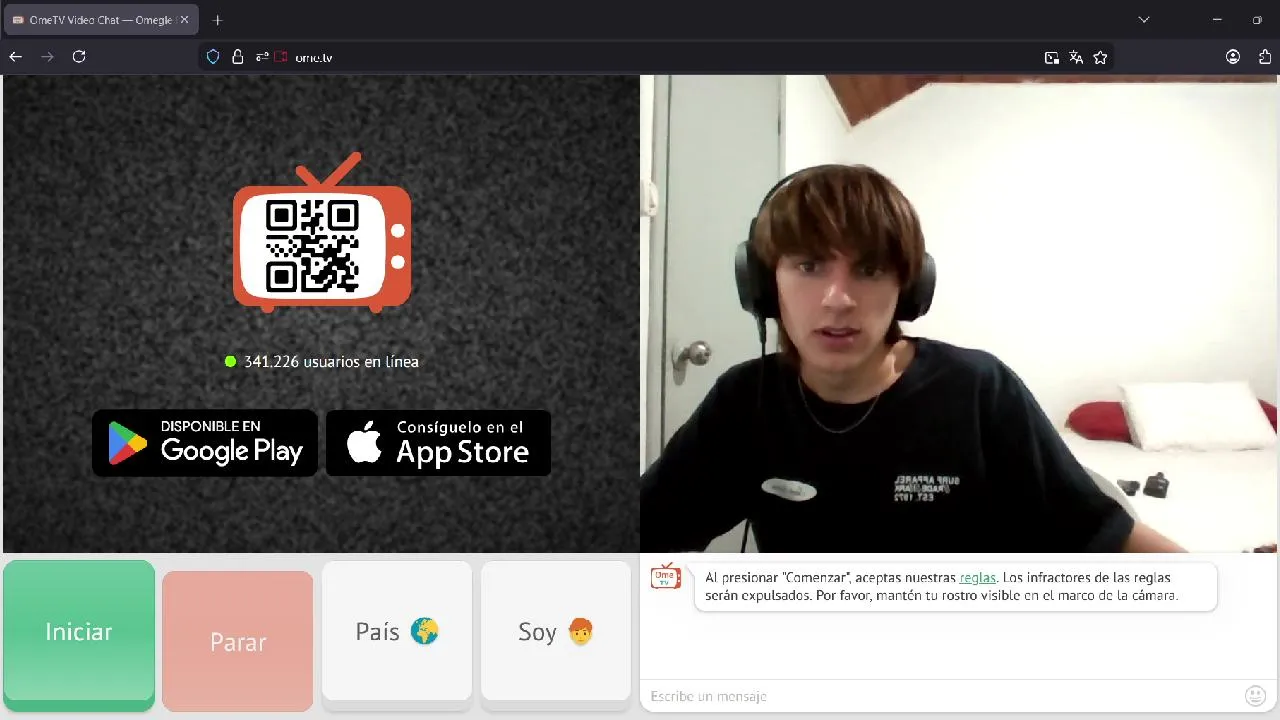Reload the ome.tv page
This screenshot has width=1280, height=720.
pyautogui.click(x=79, y=57)
